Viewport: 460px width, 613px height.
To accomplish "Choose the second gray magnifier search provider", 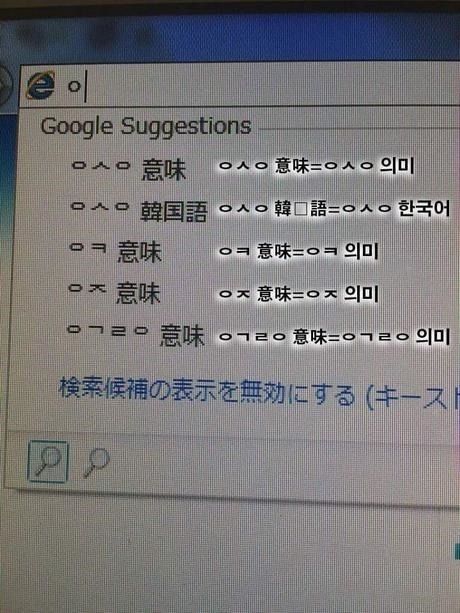I will tap(97, 463).
